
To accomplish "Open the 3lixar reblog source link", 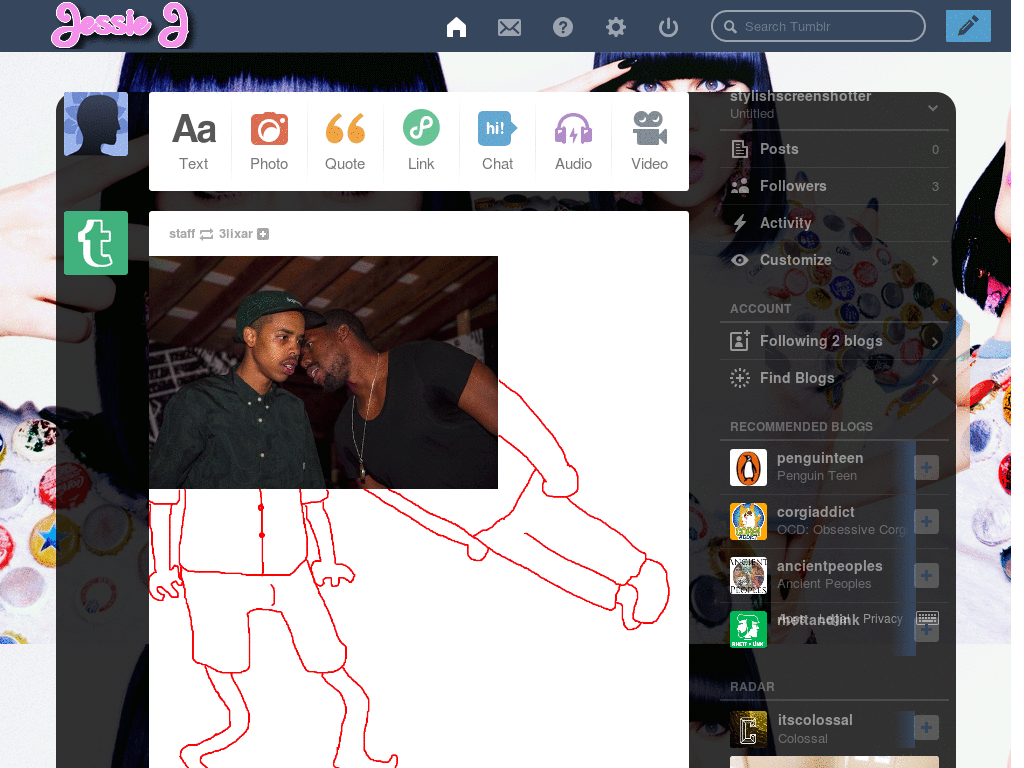I will tap(236, 234).
